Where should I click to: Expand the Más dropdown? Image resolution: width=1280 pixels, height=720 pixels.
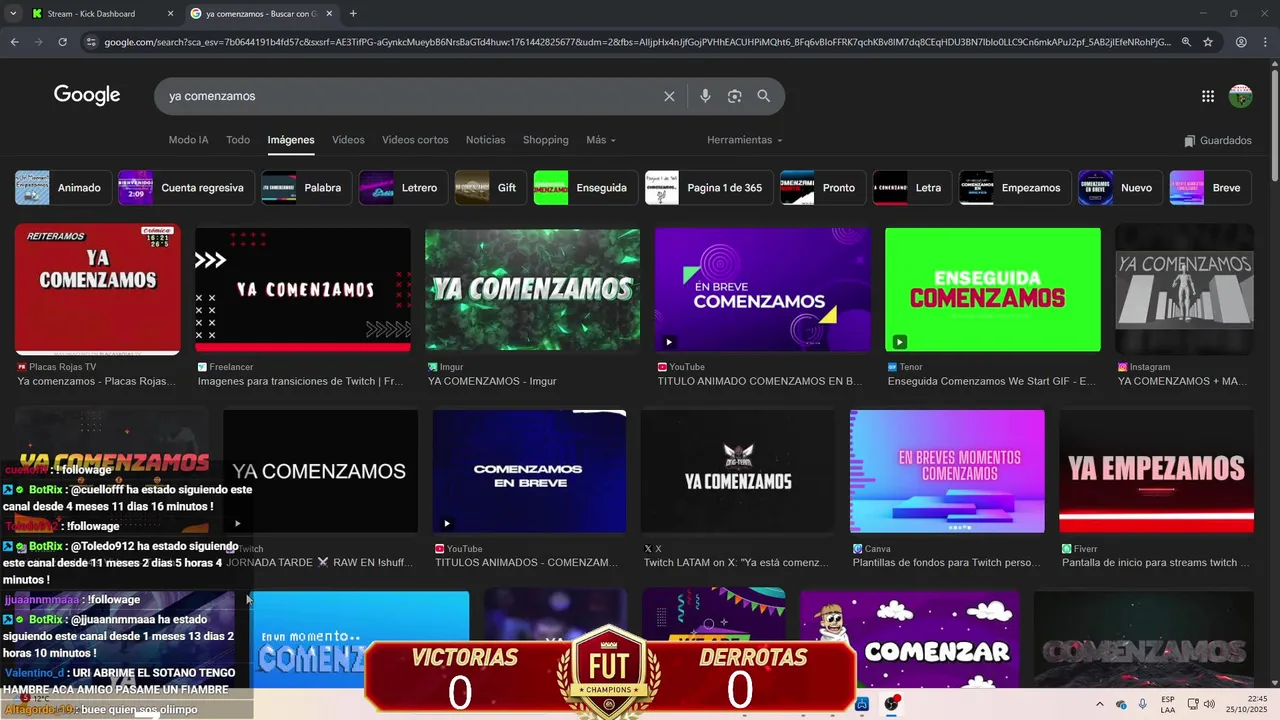601,140
